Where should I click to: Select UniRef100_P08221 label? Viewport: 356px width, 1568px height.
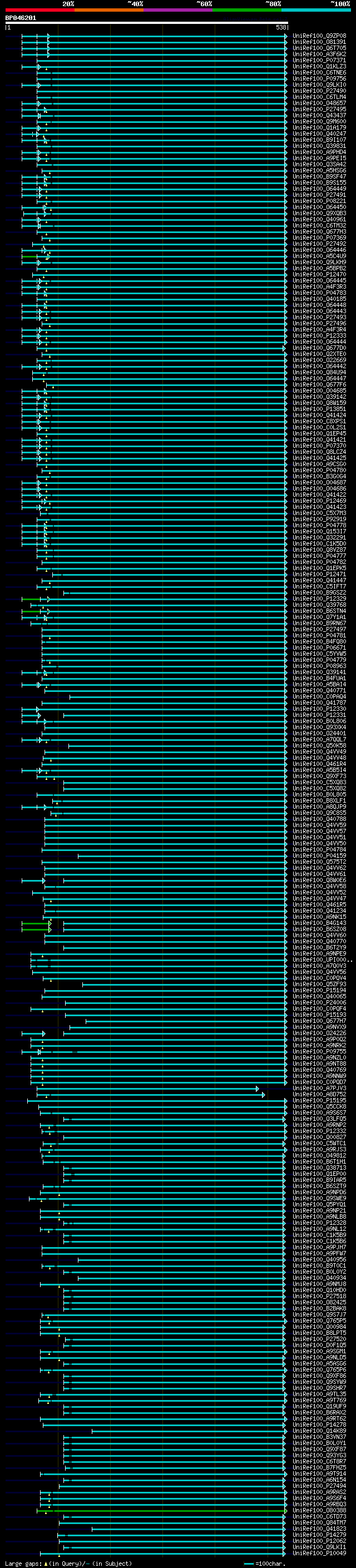(x=319, y=201)
